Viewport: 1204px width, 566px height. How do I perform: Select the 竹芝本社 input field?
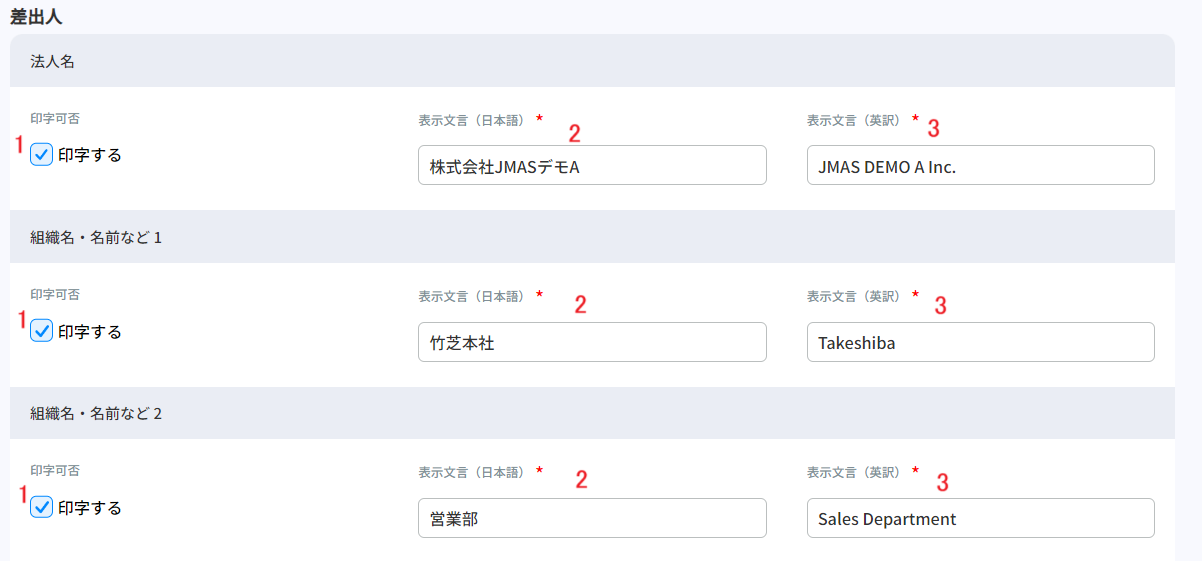pos(592,342)
